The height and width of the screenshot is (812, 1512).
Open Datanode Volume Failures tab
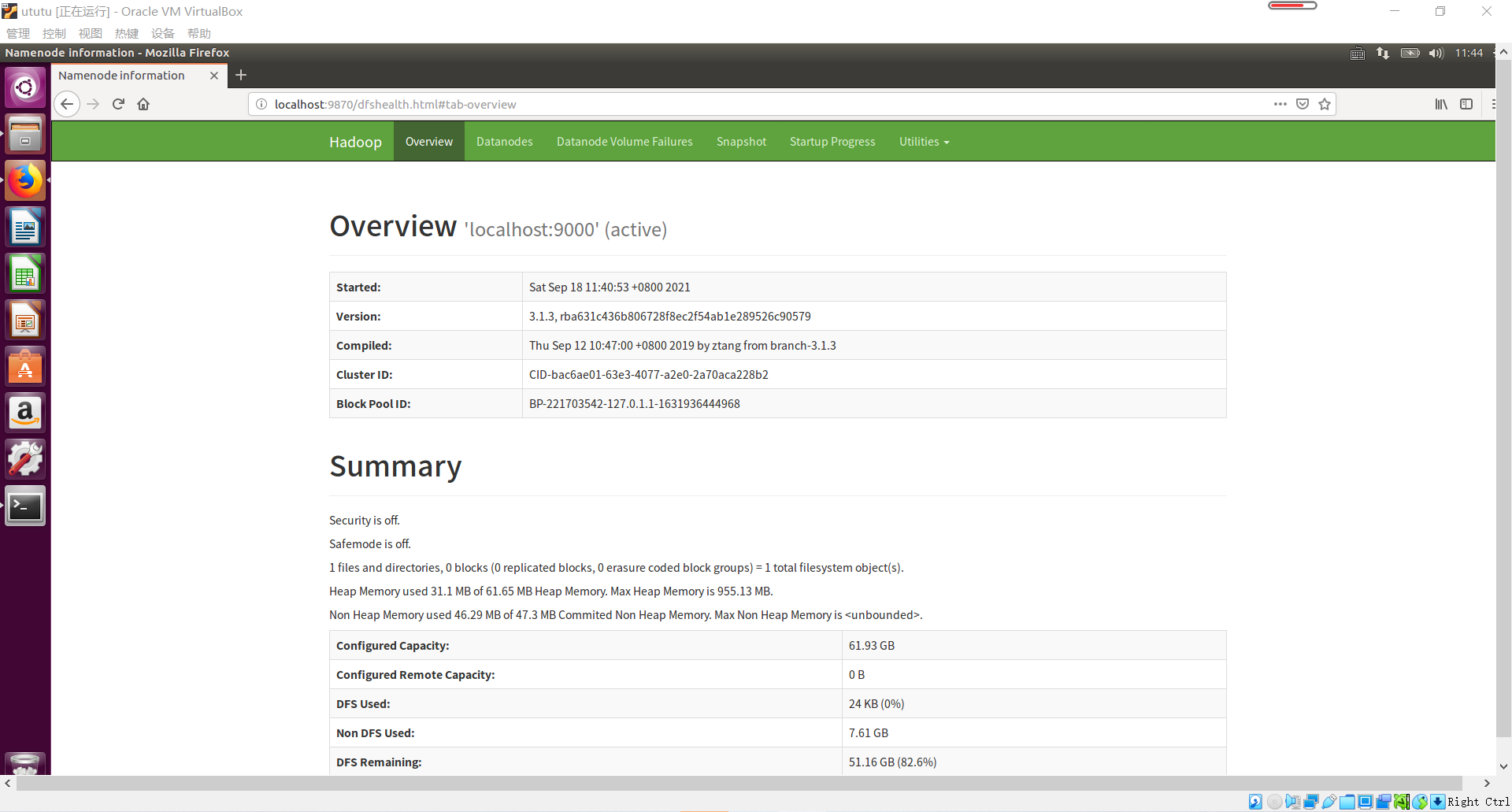click(x=624, y=142)
